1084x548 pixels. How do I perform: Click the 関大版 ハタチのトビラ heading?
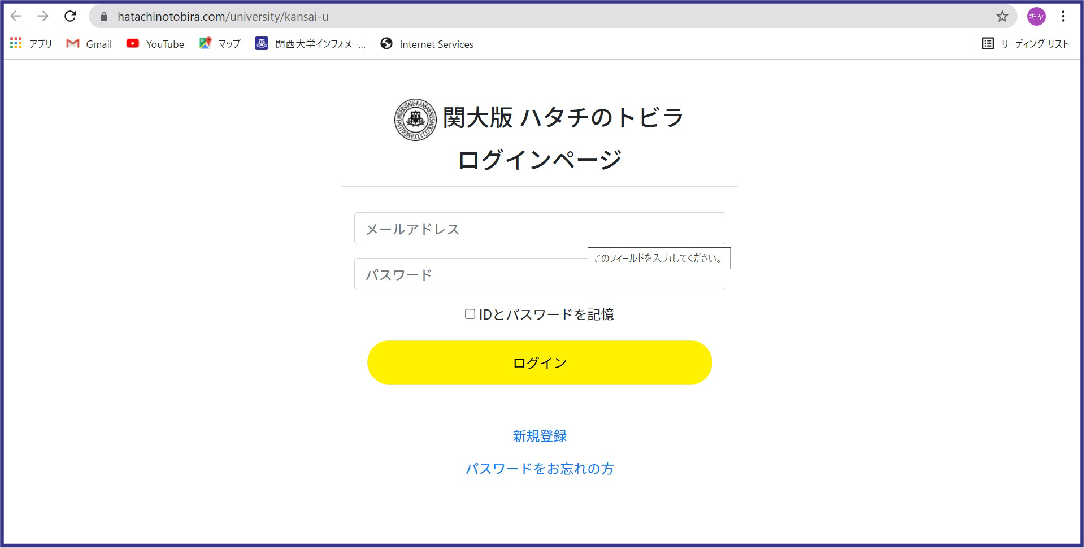click(563, 118)
